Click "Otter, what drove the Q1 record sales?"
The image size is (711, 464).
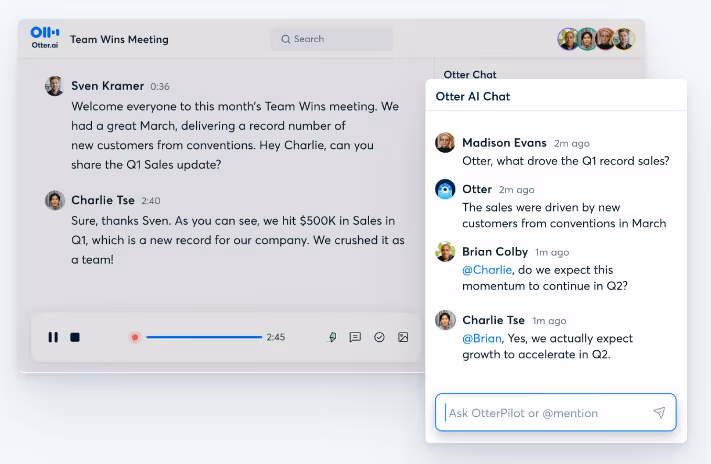565,161
